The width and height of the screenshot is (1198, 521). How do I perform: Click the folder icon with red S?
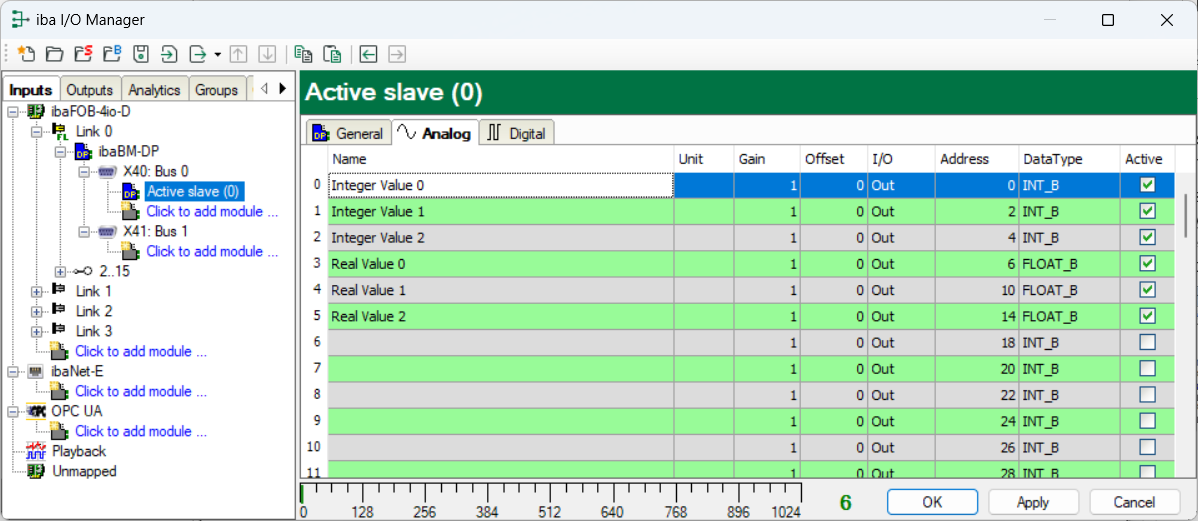[x=83, y=54]
